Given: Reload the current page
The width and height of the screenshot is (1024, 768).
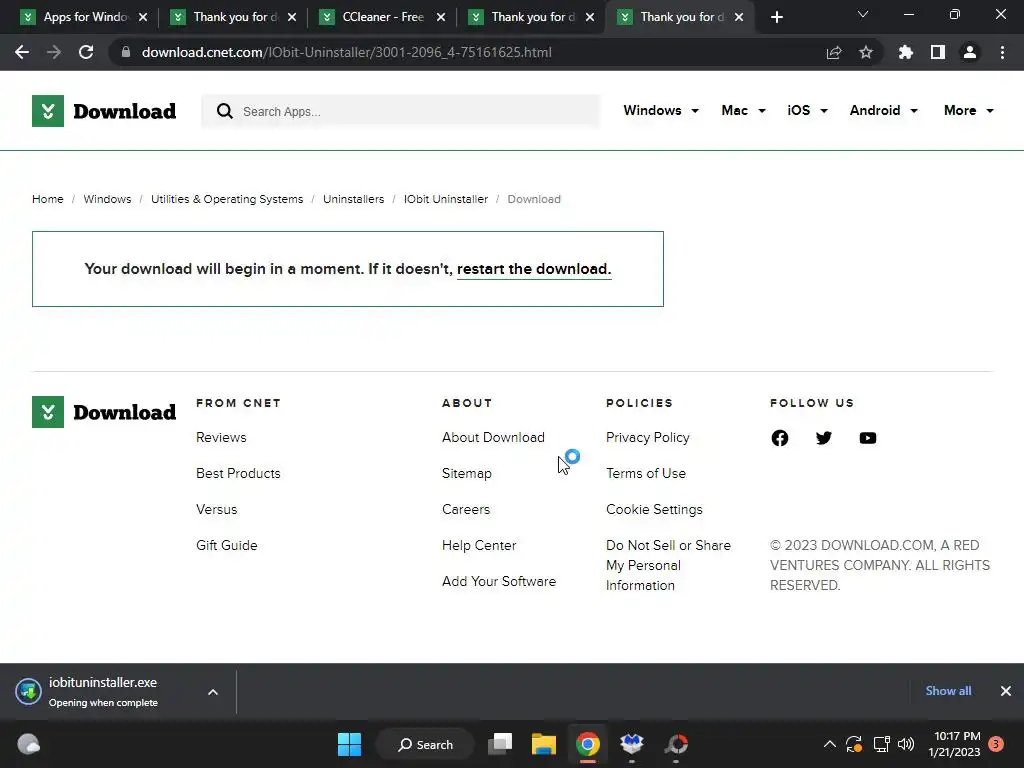Looking at the screenshot, I should click(x=86, y=52).
